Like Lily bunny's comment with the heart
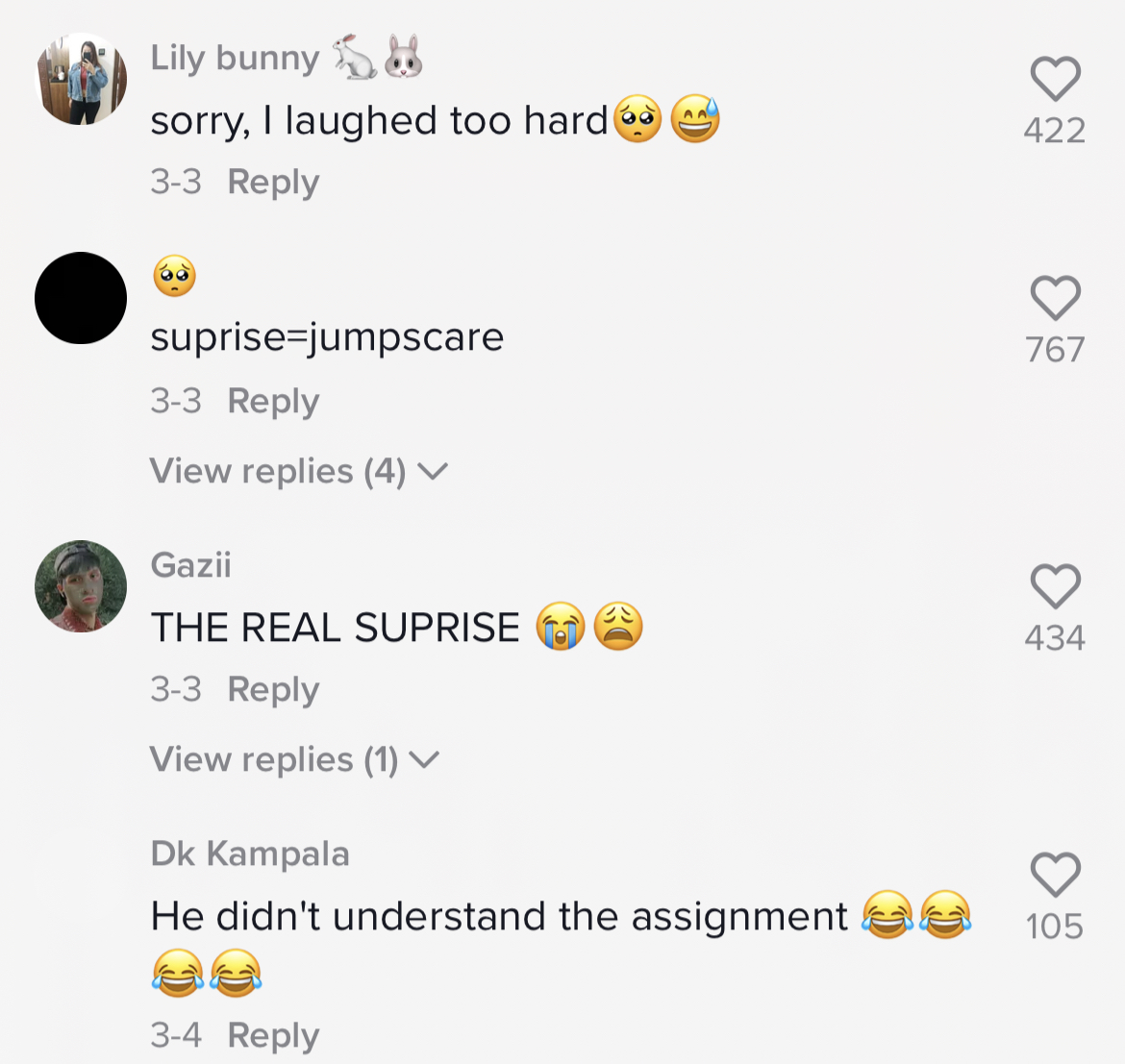The height and width of the screenshot is (1064, 1125). point(1055,78)
